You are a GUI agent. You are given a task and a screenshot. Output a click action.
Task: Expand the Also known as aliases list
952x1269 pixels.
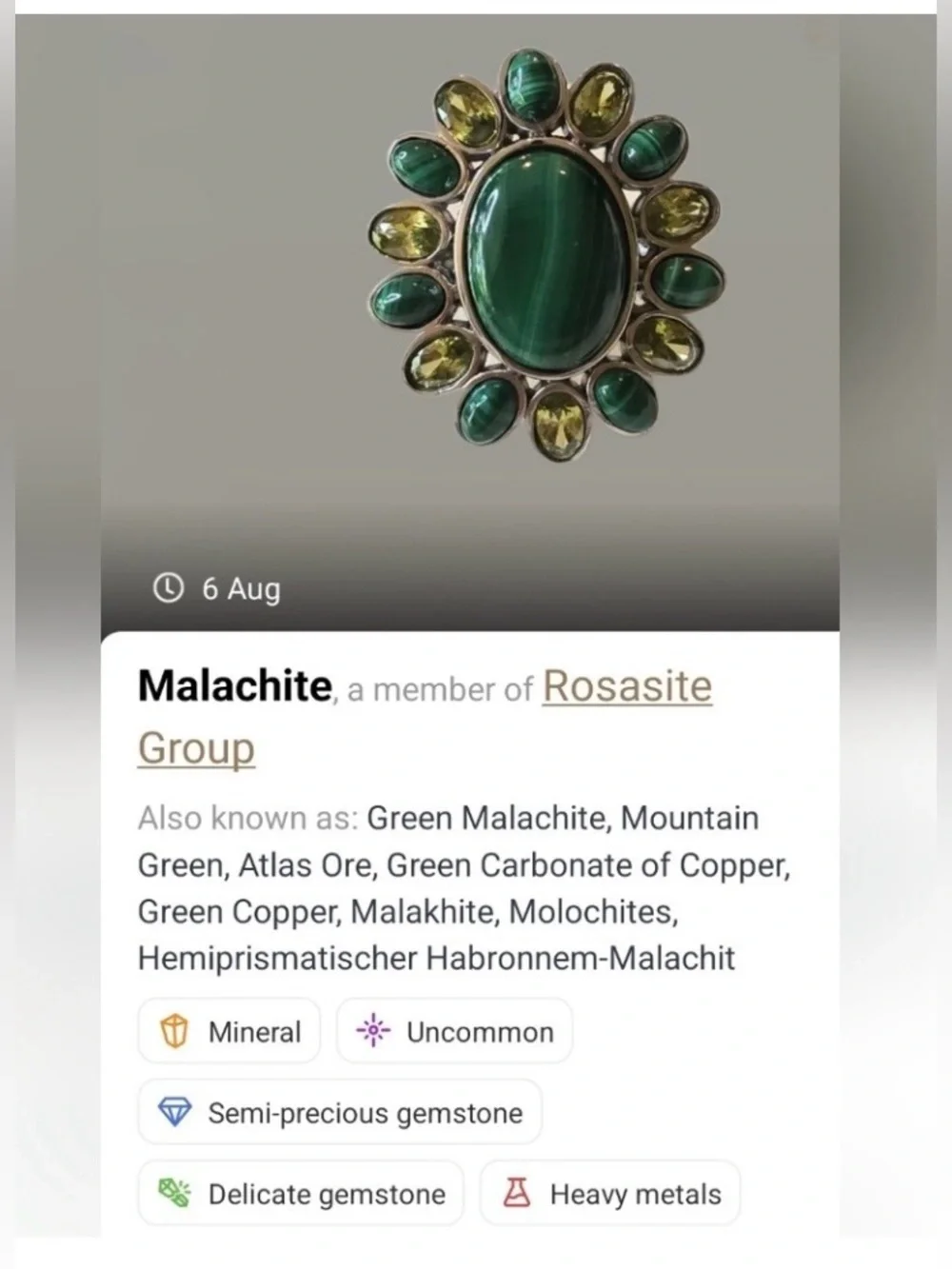(x=250, y=817)
